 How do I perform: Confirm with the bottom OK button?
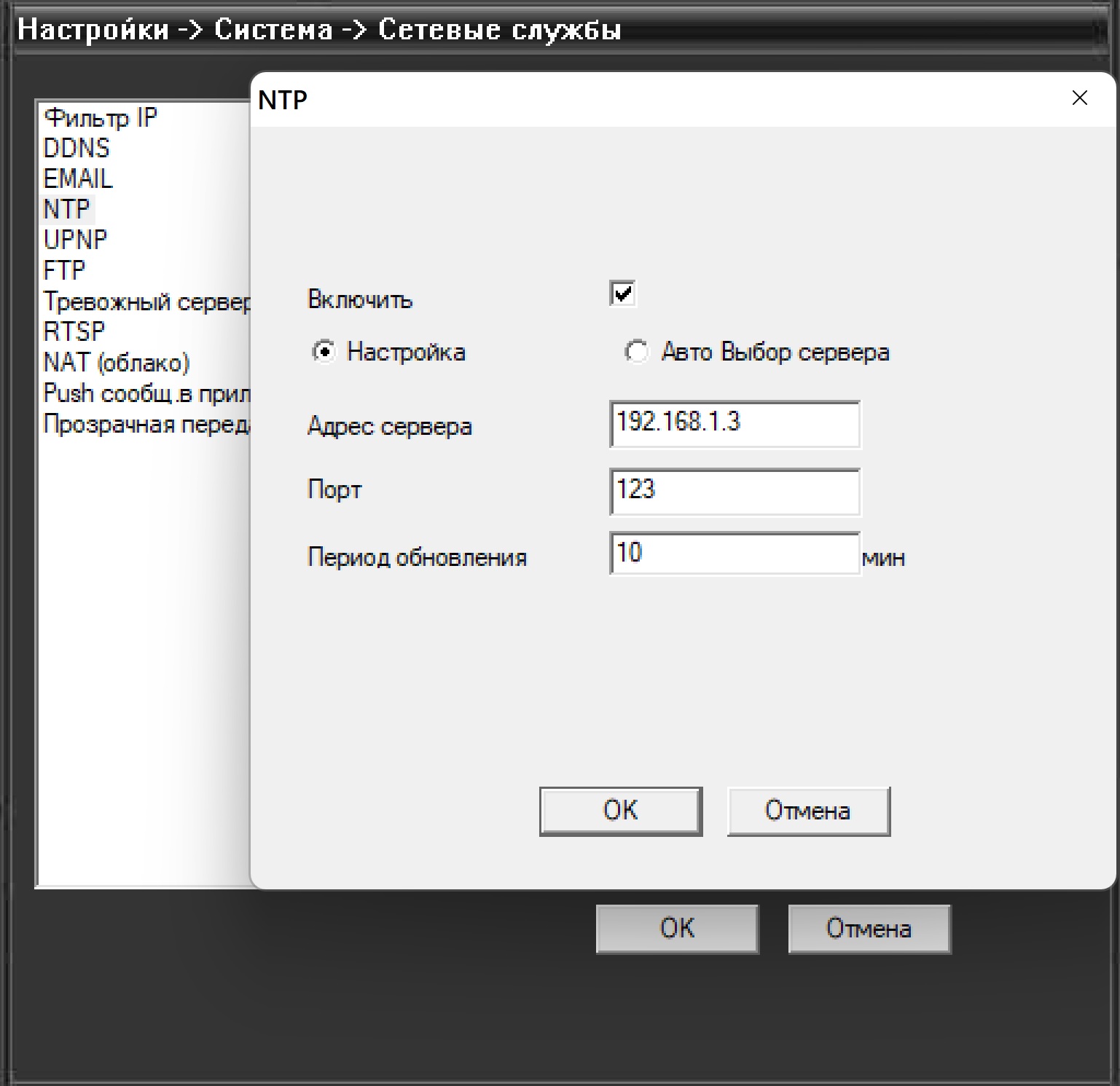click(677, 929)
